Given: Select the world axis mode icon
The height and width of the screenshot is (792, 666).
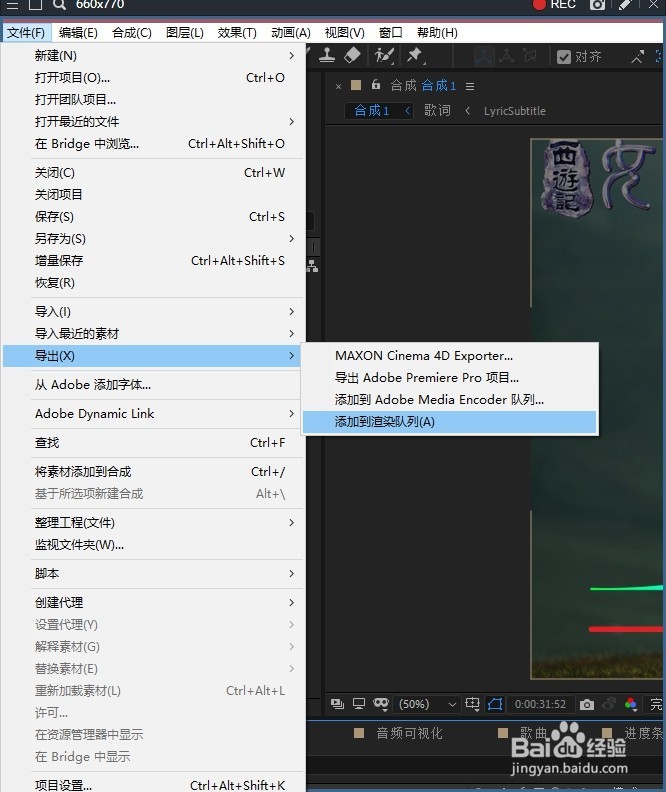Looking at the screenshot, I should click(x=506, y=56).
